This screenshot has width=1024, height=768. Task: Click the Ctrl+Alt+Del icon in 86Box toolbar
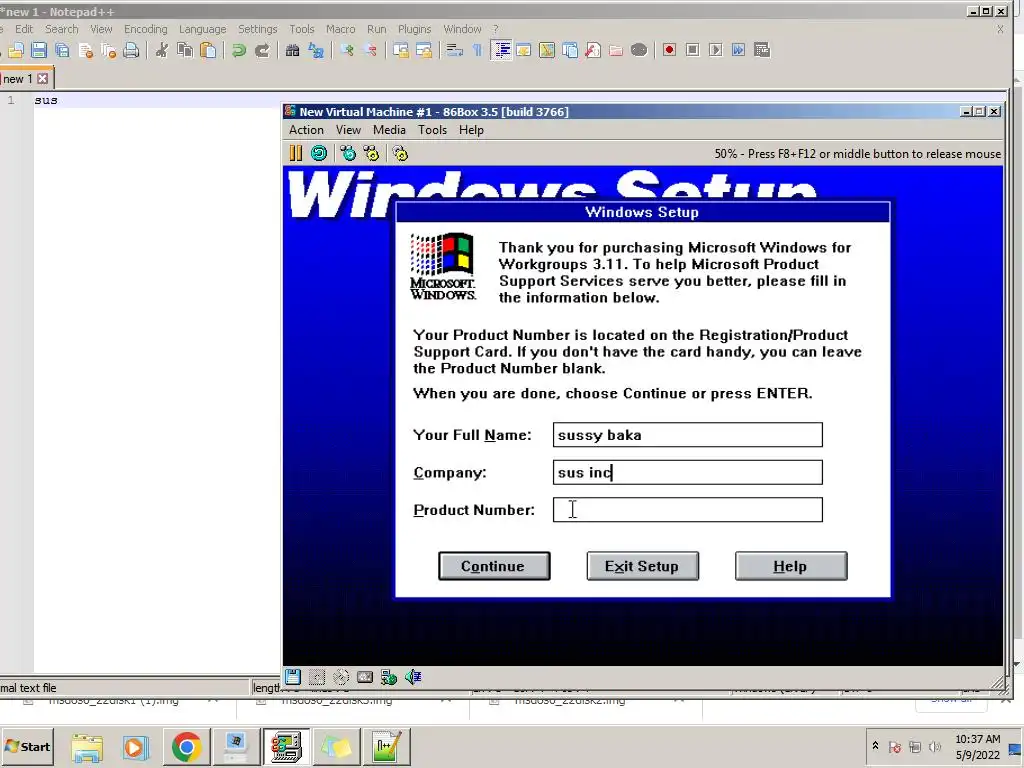[x=348, y=153]
